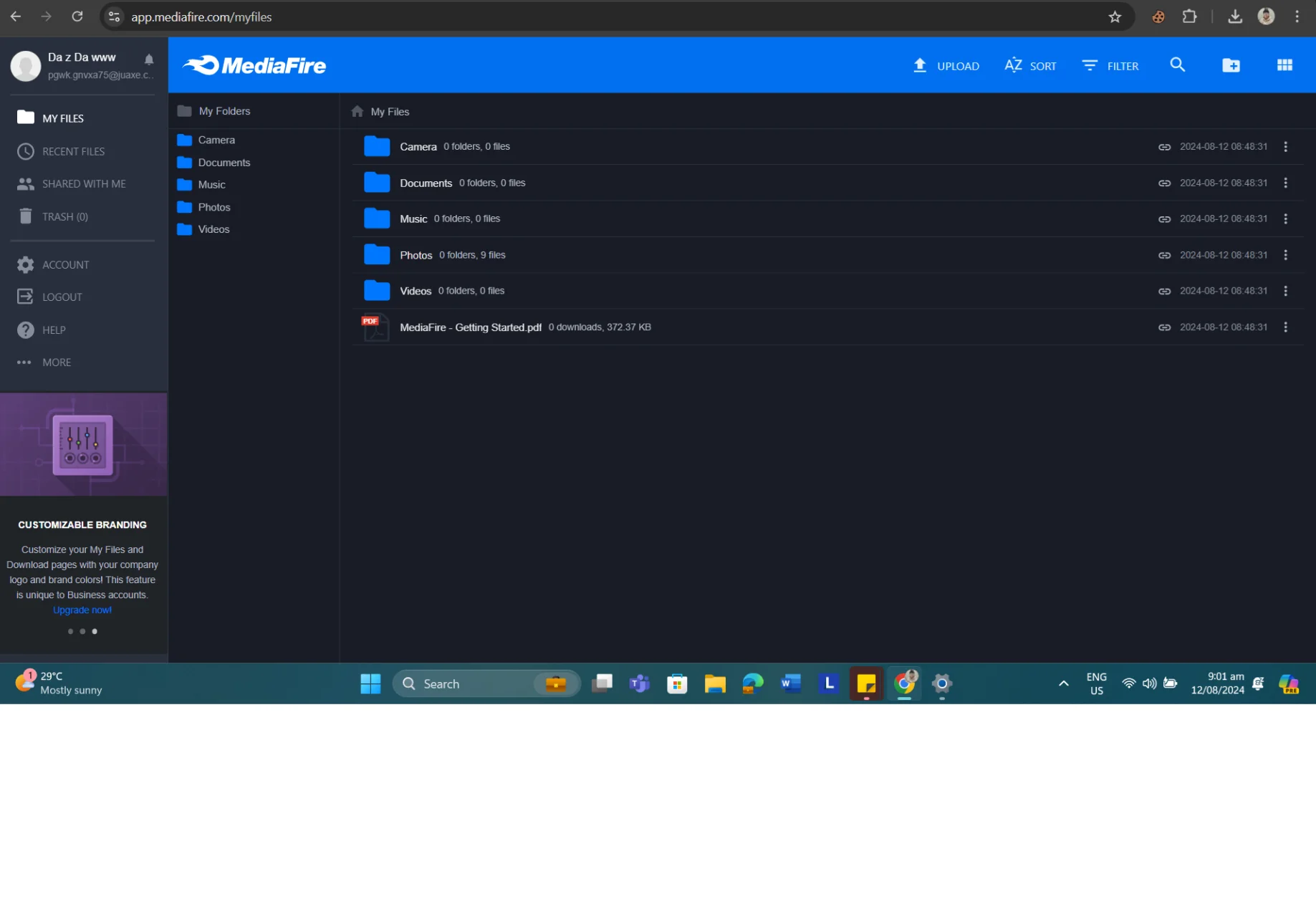Open three-dot menu for Camera
The image size is (1316, 917).
click(1285, 147)
